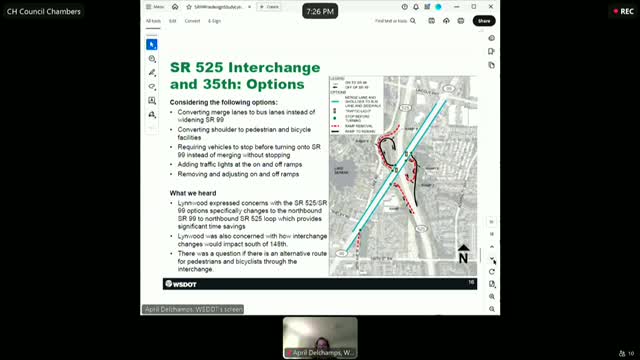Click the Find text or tools search
The image size is (640, 360).
395,21
